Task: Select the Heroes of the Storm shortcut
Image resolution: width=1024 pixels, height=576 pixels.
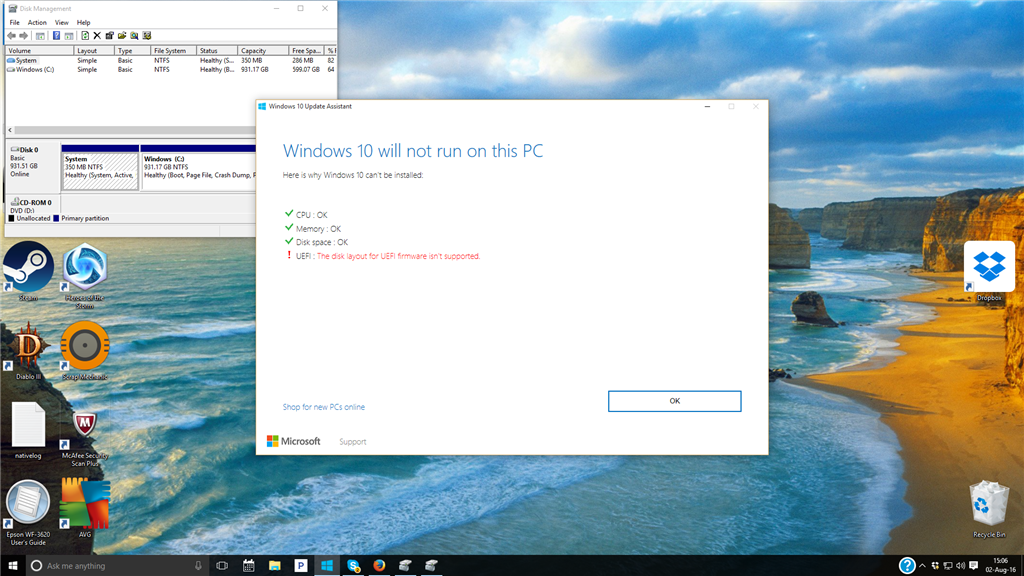Action: point(85,274)
